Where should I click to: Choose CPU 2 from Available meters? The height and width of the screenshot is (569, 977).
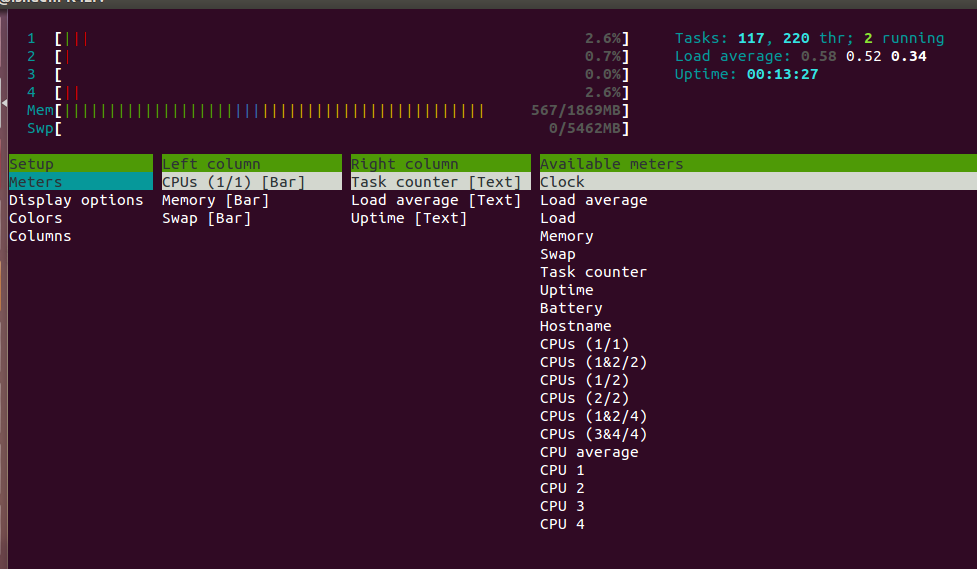pyautogui.click(x=562, y=489)
